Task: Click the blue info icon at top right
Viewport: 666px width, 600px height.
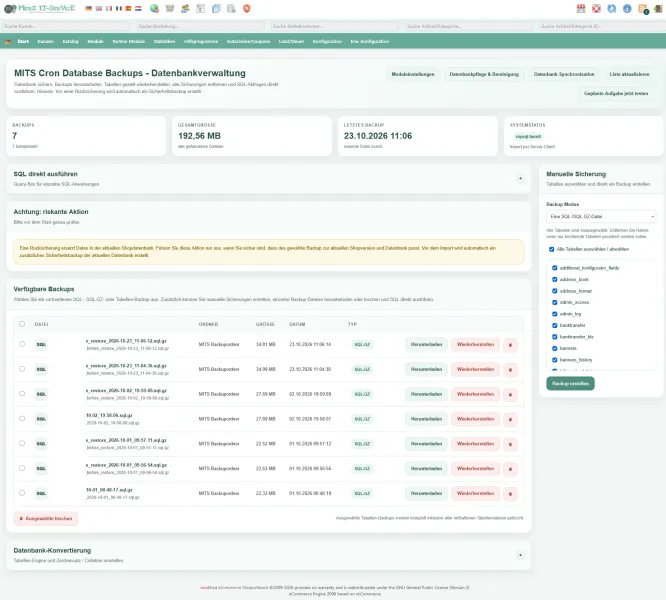Action: coord(627,8)
